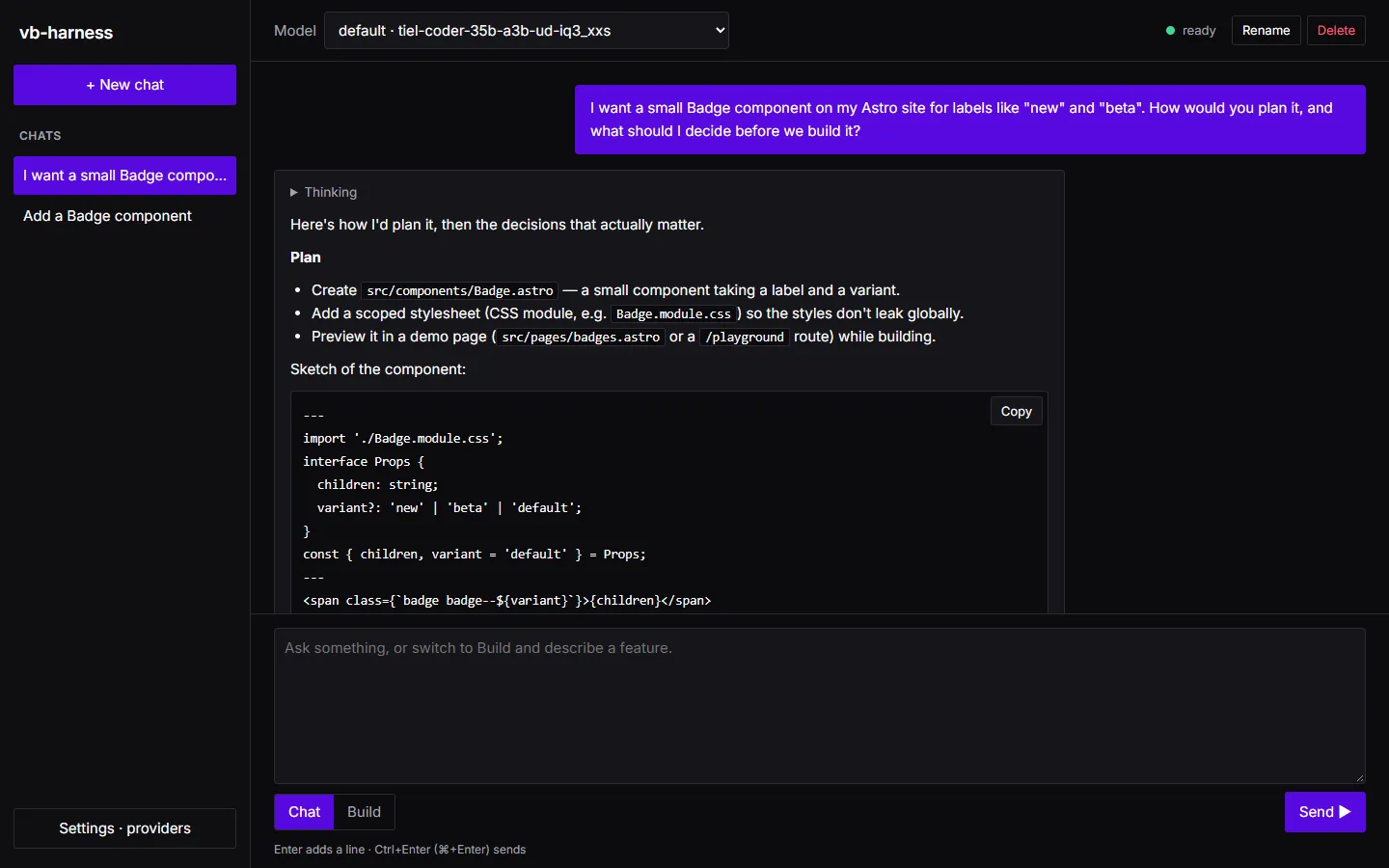Click the span class badge code line
Screen dimensions: 1389x868
coord(507,601)
